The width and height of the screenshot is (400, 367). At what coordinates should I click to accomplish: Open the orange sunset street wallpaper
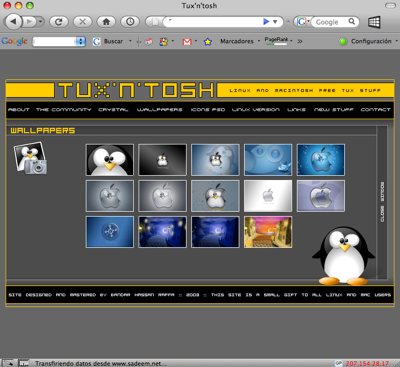tap(268, 232)
